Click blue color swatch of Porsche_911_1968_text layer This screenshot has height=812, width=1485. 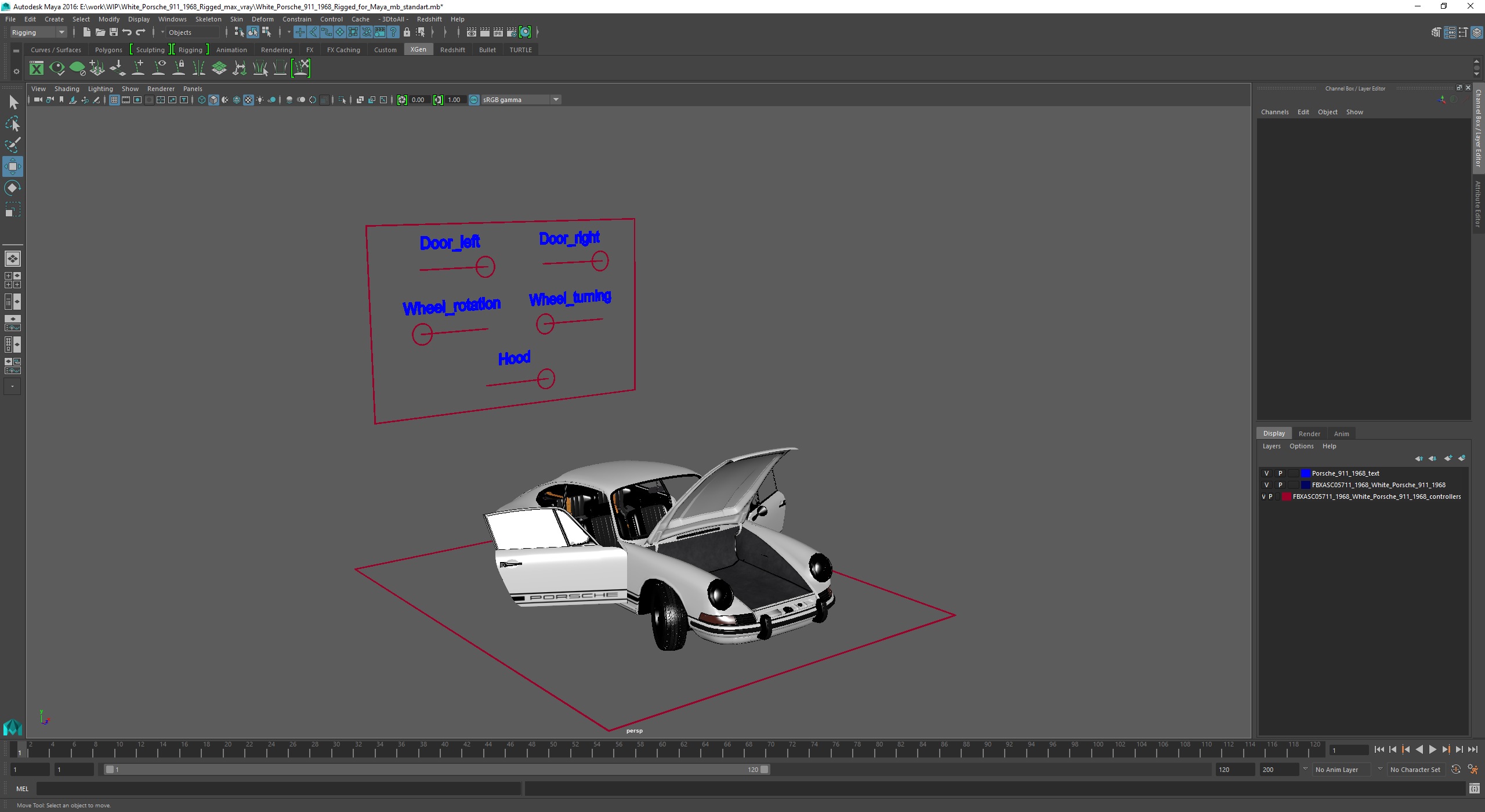pyautogui.click(x=1305, y=473)
